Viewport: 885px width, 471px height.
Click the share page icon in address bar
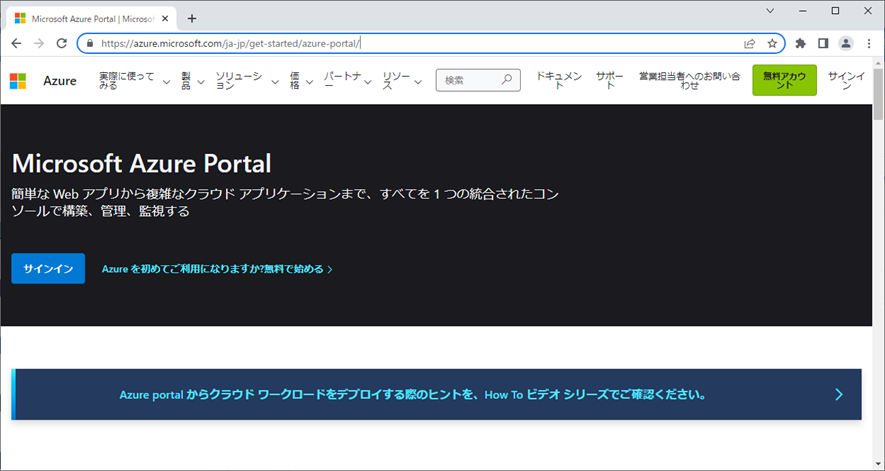pos(750,44)
